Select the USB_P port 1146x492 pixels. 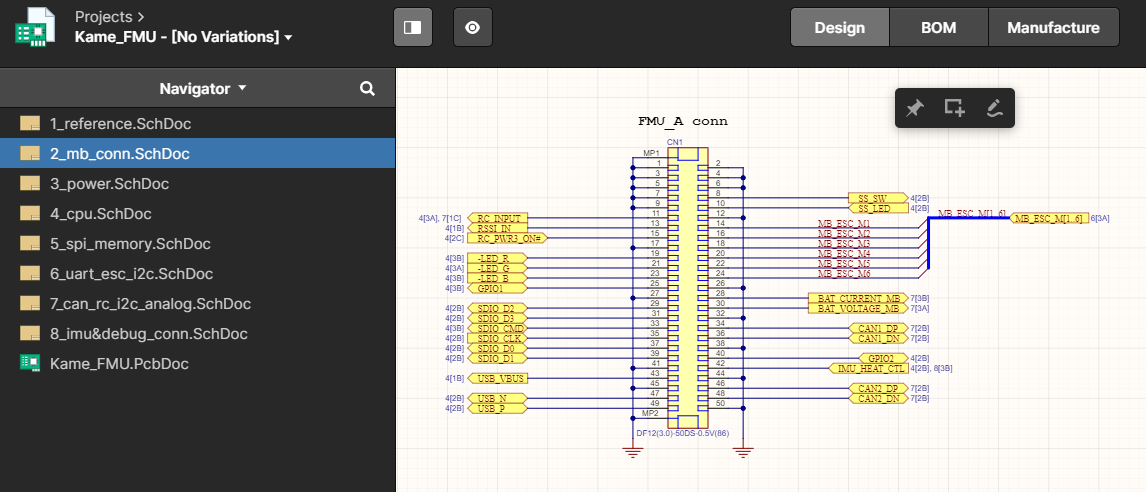[x=496, y=409]
